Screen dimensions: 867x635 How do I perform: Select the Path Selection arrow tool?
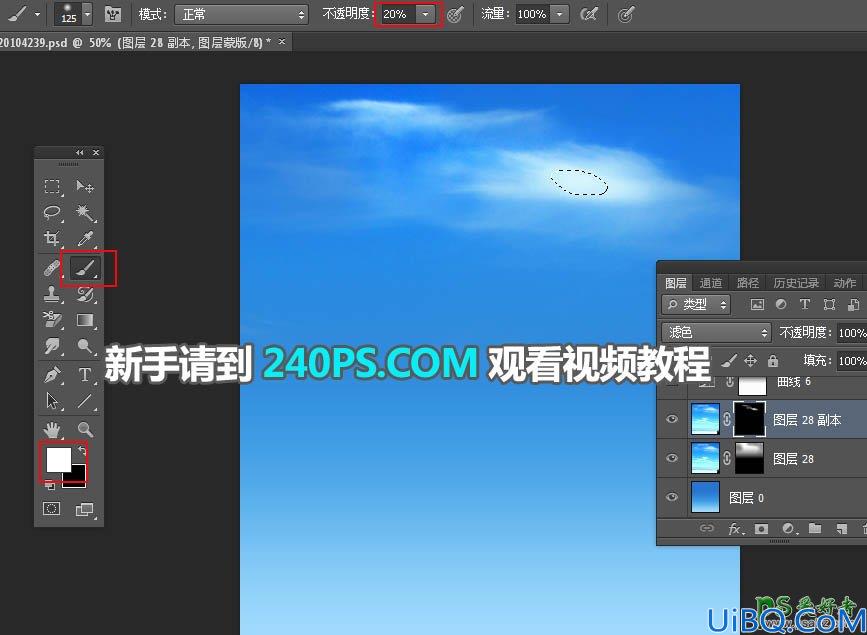[x=52, y=401]
